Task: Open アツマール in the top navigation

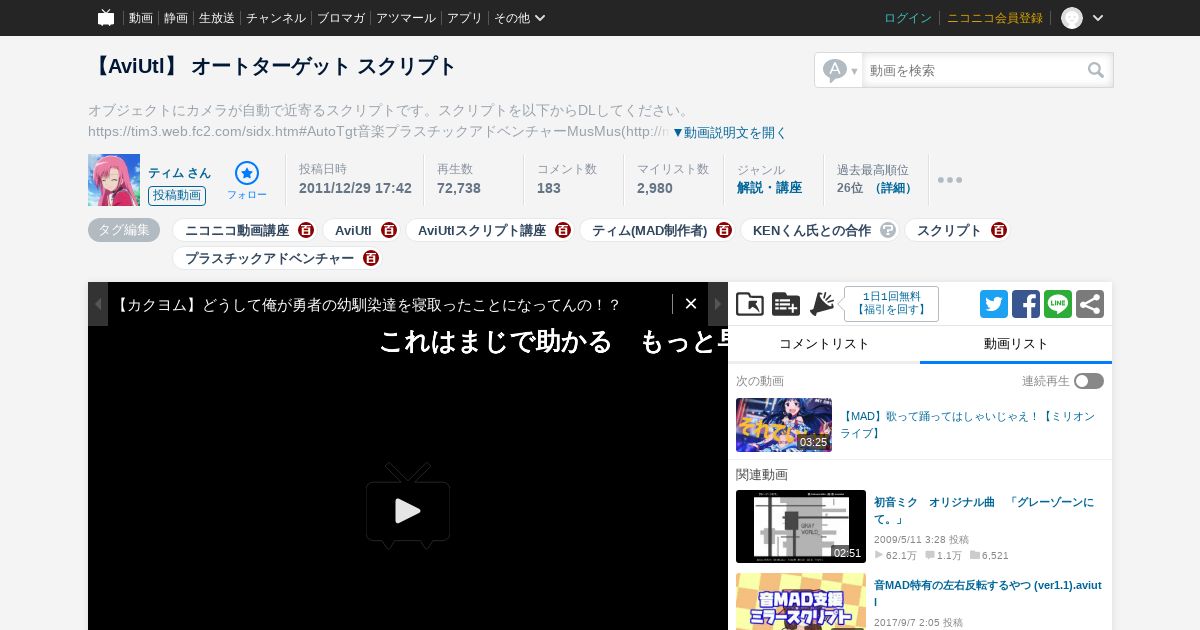Action: [406, 18]
